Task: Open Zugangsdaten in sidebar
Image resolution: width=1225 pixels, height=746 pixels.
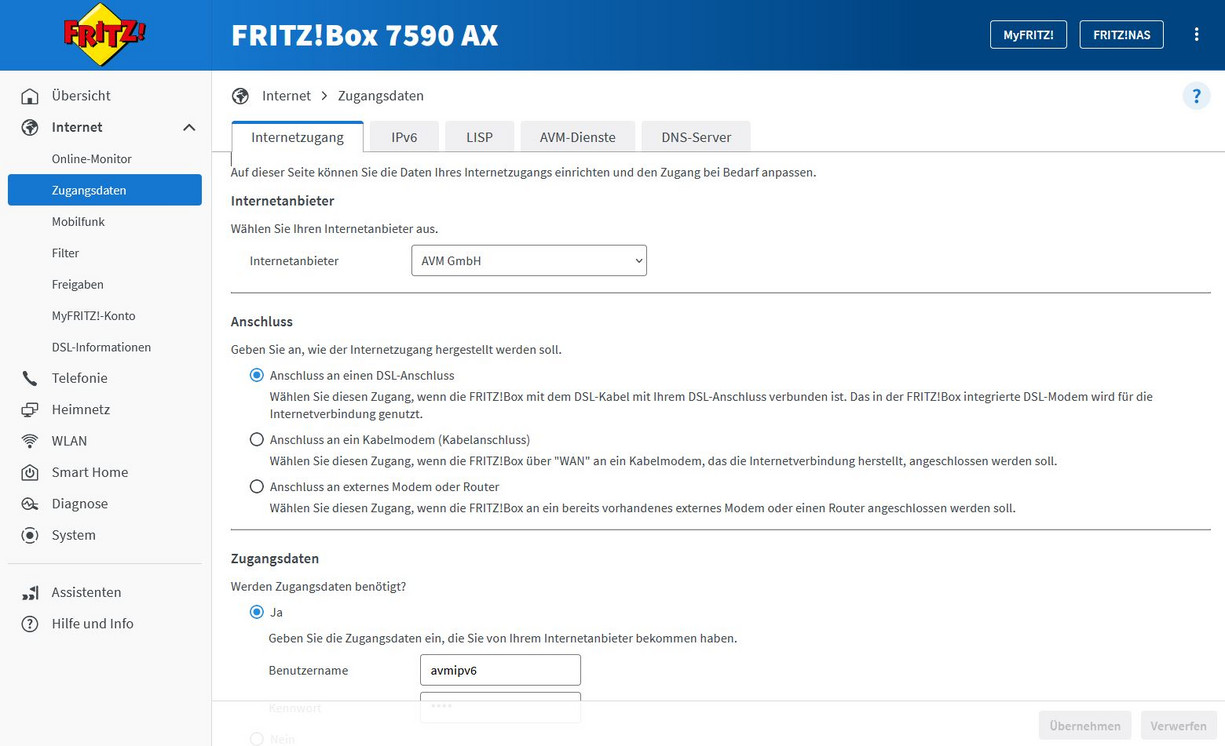Action: (x=105, y=190)
